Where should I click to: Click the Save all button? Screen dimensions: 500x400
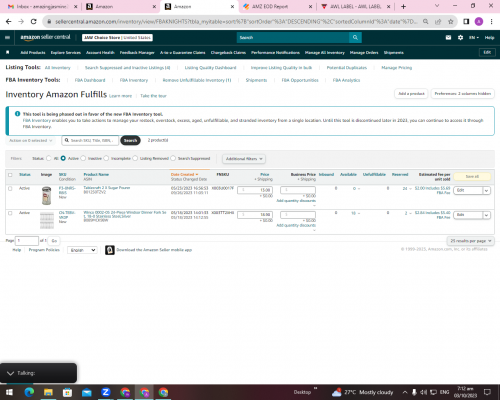click(472, 176)
